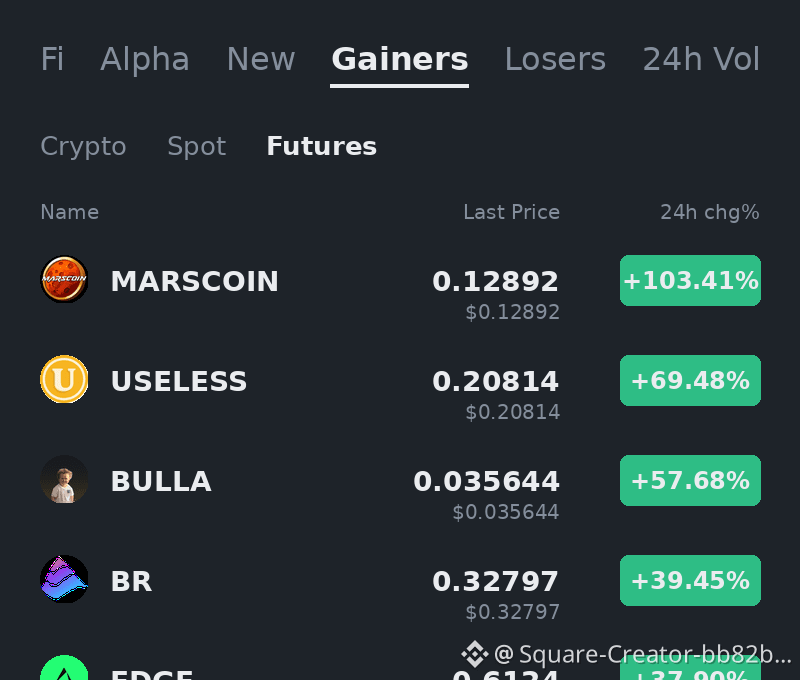The image size is (800, 680).
Task: Open the Alpha tab
Action: pos(145,59)
